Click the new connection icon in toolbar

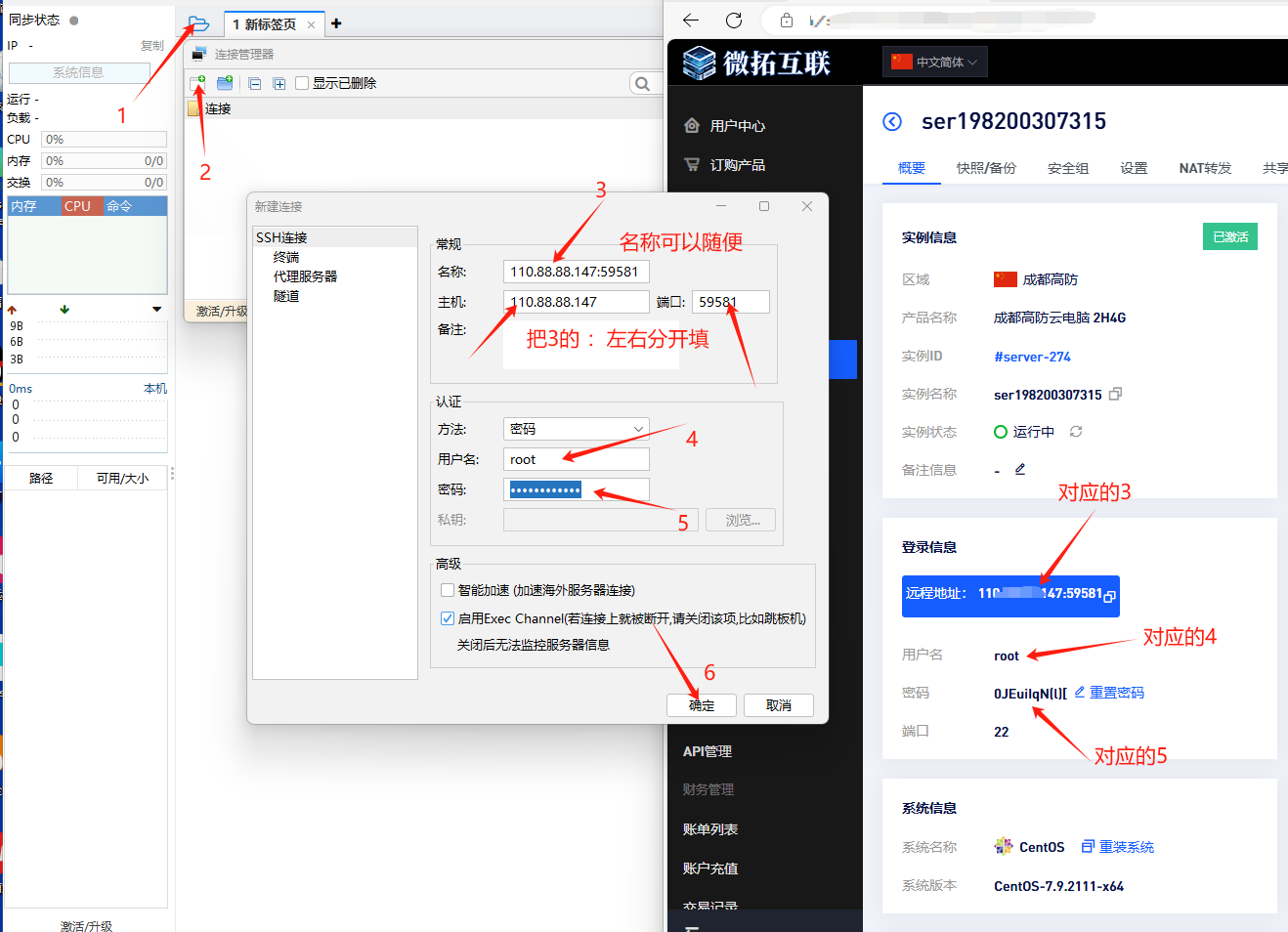197,83
